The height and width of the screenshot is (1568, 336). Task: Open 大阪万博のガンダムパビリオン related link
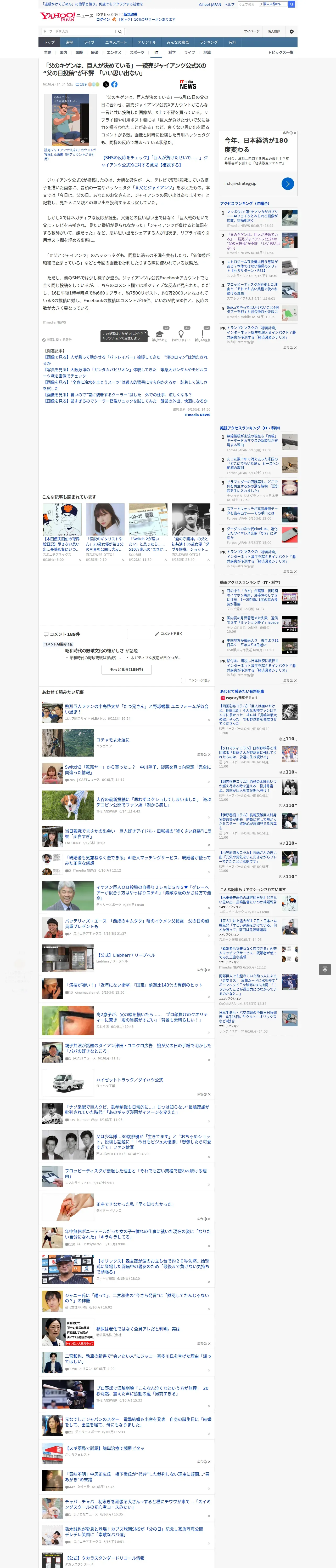pyautogui.click(x=125, y=372)
